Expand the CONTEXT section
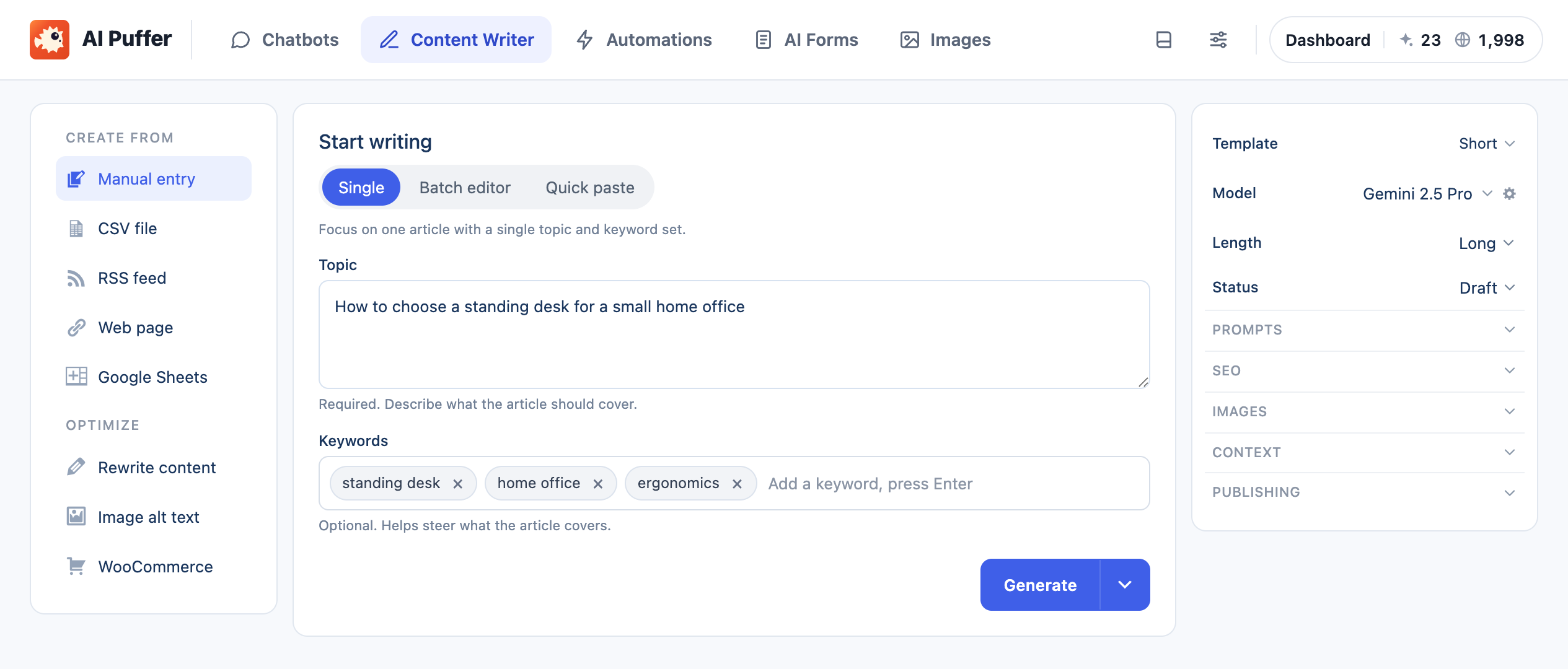Screen dimensions: 1568x669 click(1364, 452)
